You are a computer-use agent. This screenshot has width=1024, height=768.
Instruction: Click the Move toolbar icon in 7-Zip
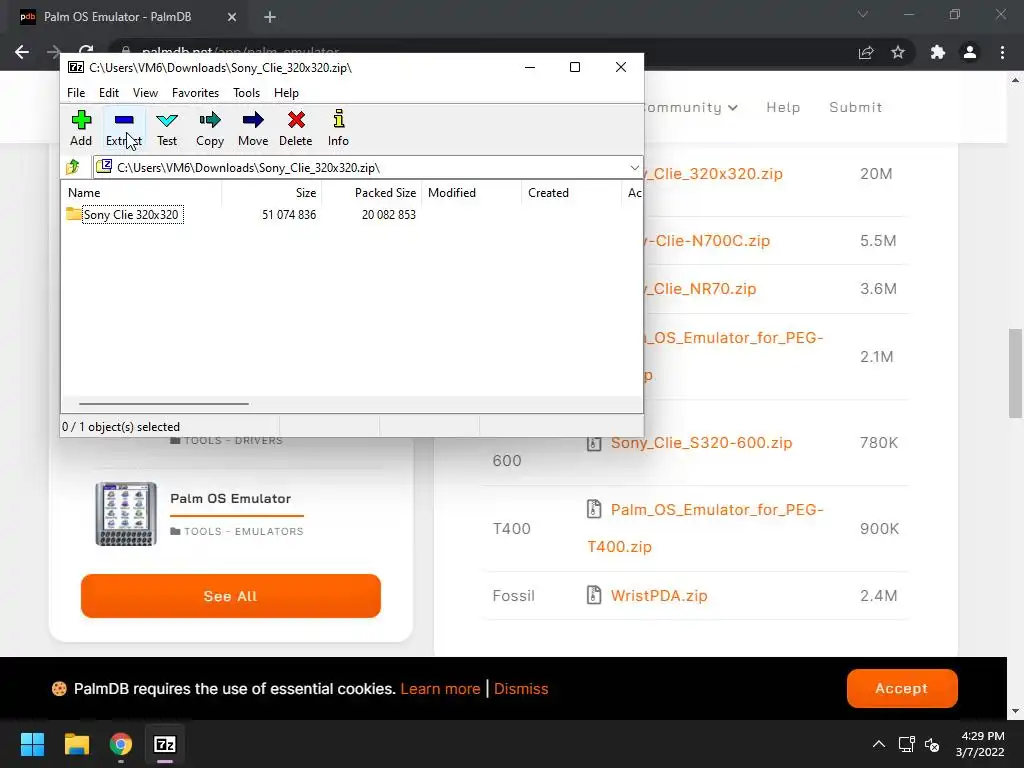pyautogui.click(x=253, y=128)
